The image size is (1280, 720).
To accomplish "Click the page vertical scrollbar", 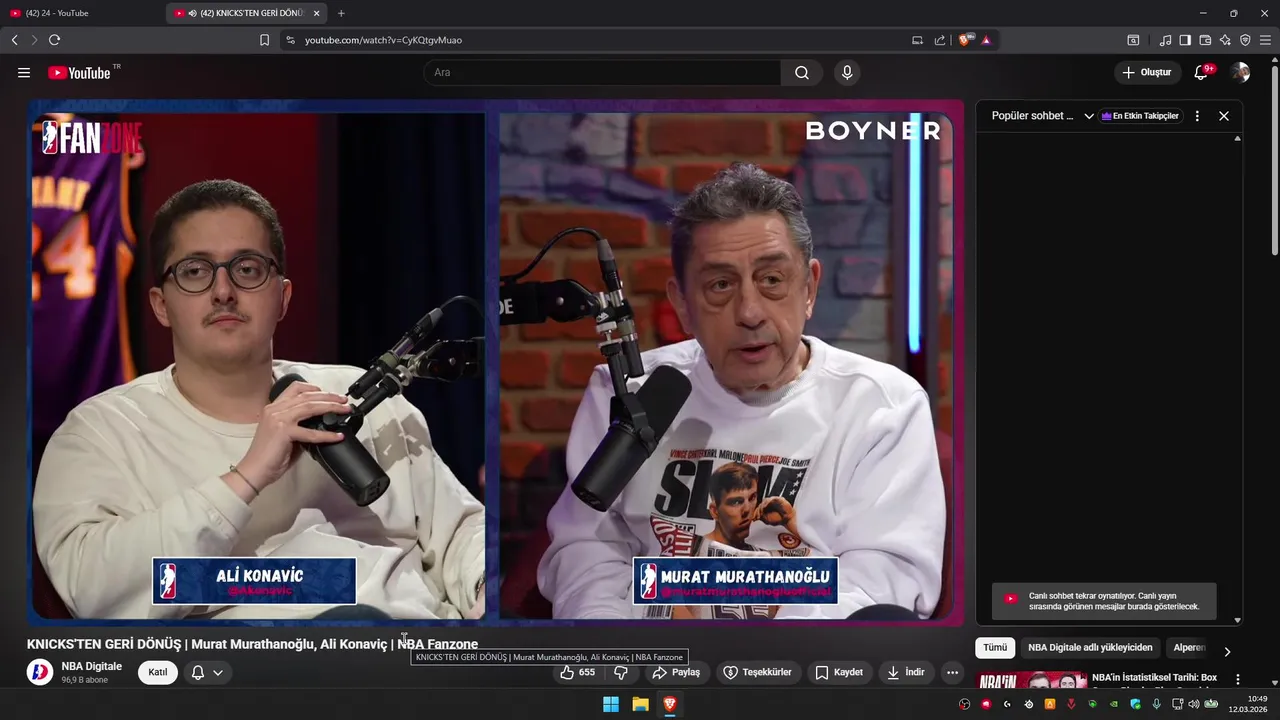I will 1274,160.
